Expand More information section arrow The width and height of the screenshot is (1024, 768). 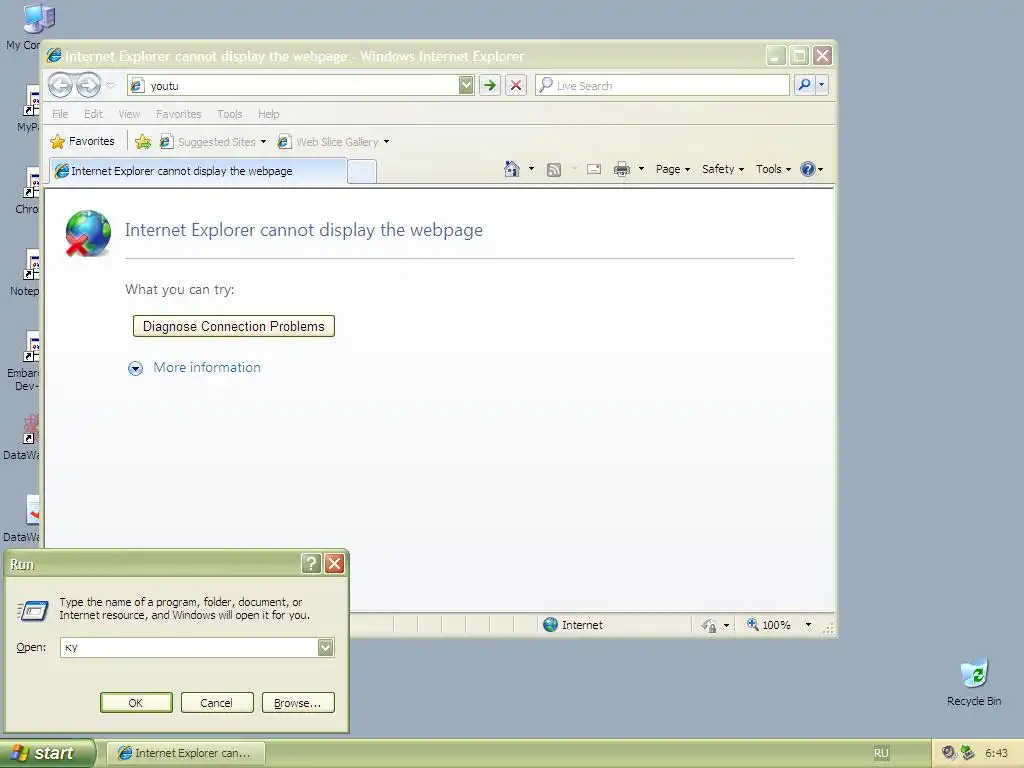click(x=135, y=368)
